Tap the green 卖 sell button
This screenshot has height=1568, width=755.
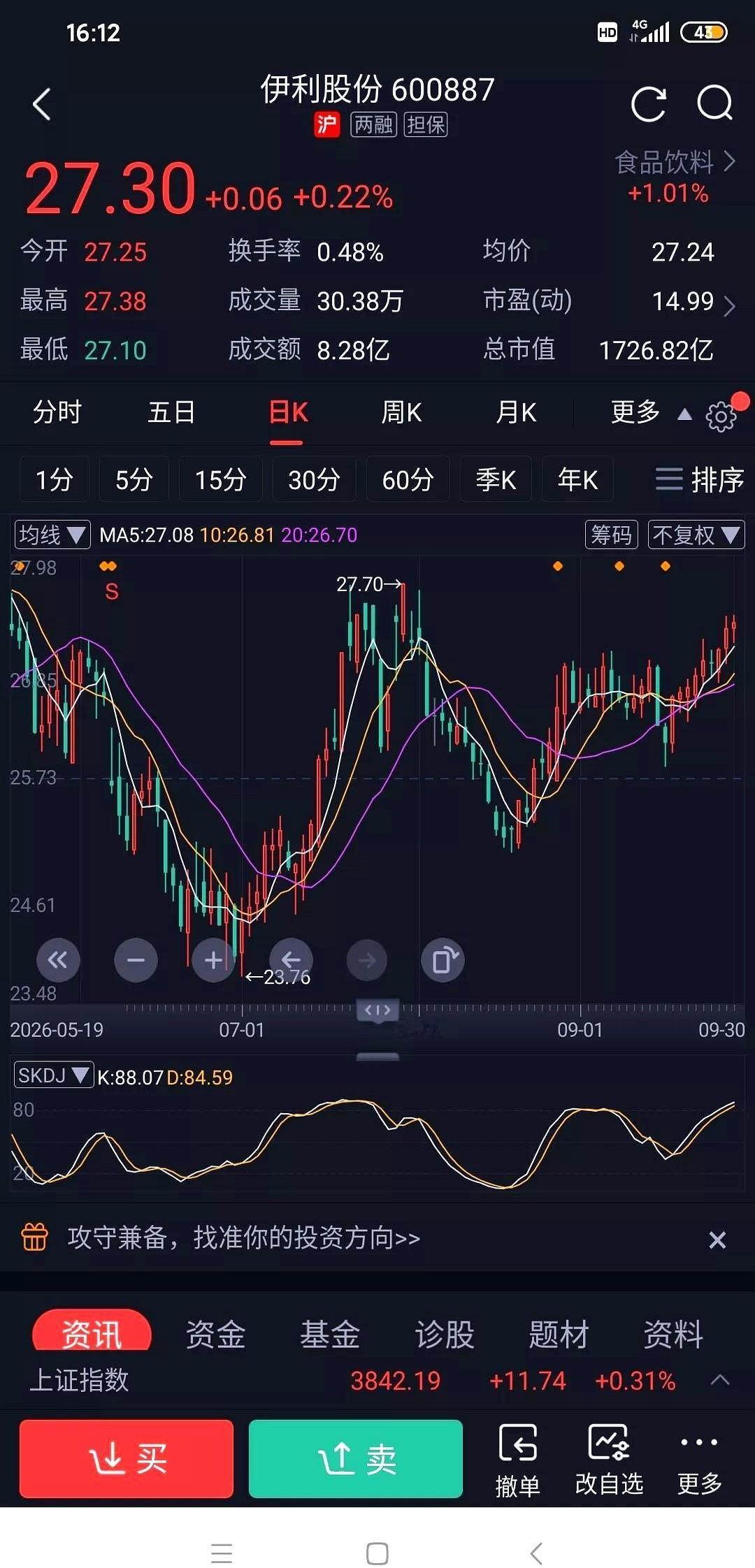coord(356,1458)
